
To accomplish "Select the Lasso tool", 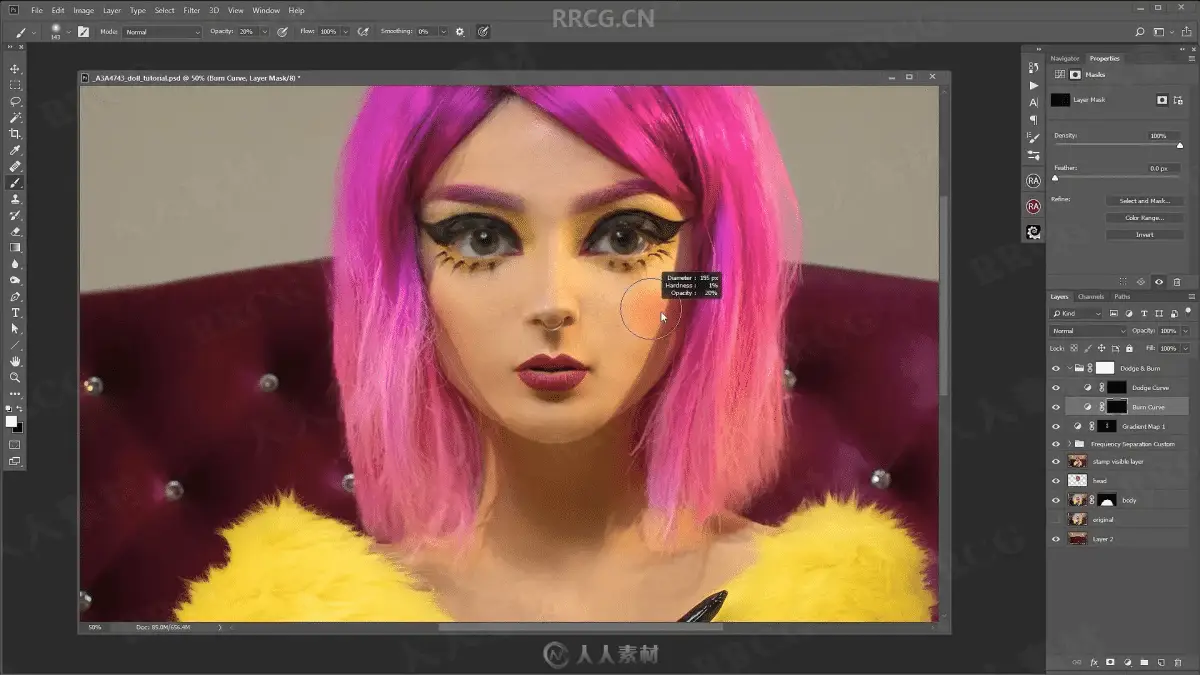I will click(15, 101).
